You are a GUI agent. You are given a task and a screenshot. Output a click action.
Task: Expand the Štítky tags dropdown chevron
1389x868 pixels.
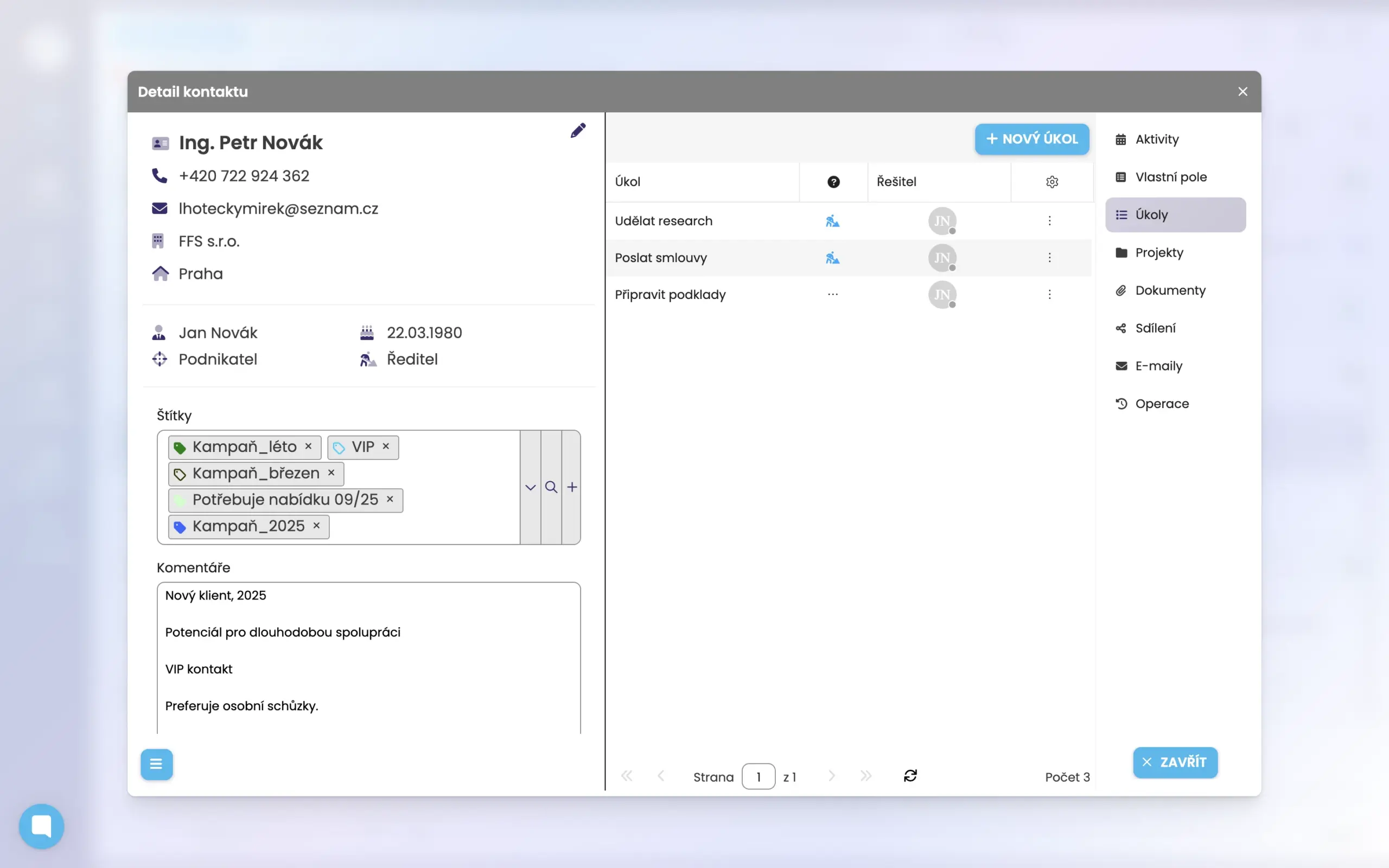(530, 487)
